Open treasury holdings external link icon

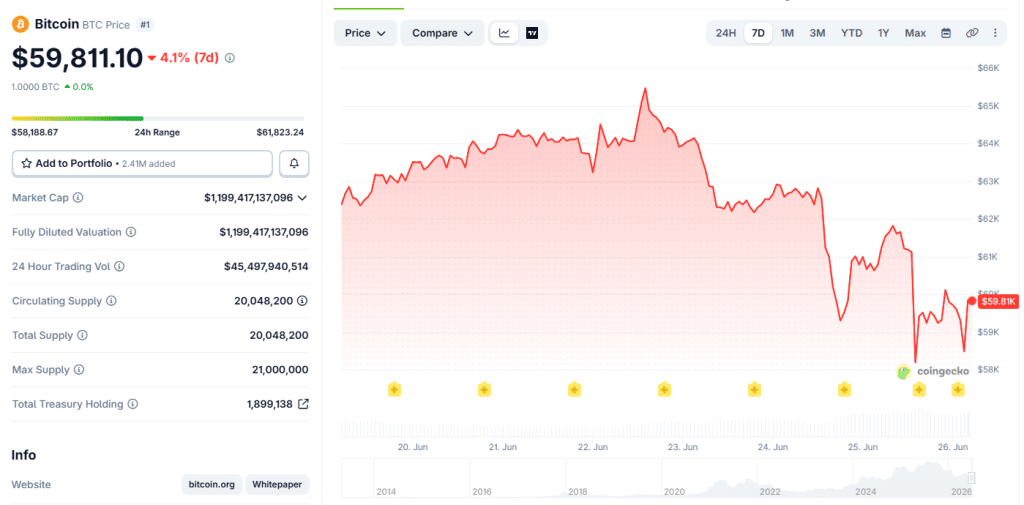[x=303, y=404]
